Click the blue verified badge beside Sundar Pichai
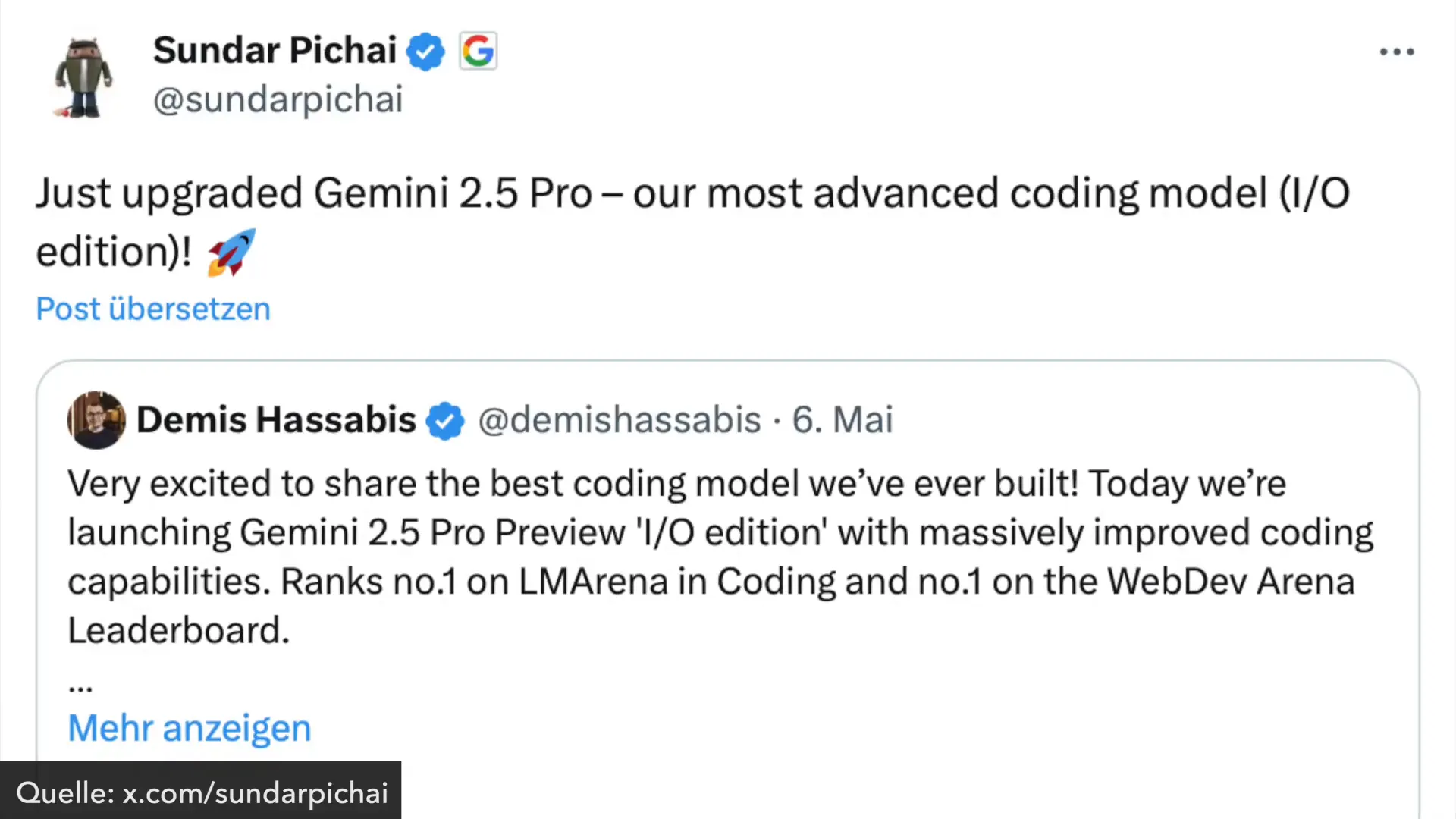The image size is (1456, 819). tap(425, 51)
